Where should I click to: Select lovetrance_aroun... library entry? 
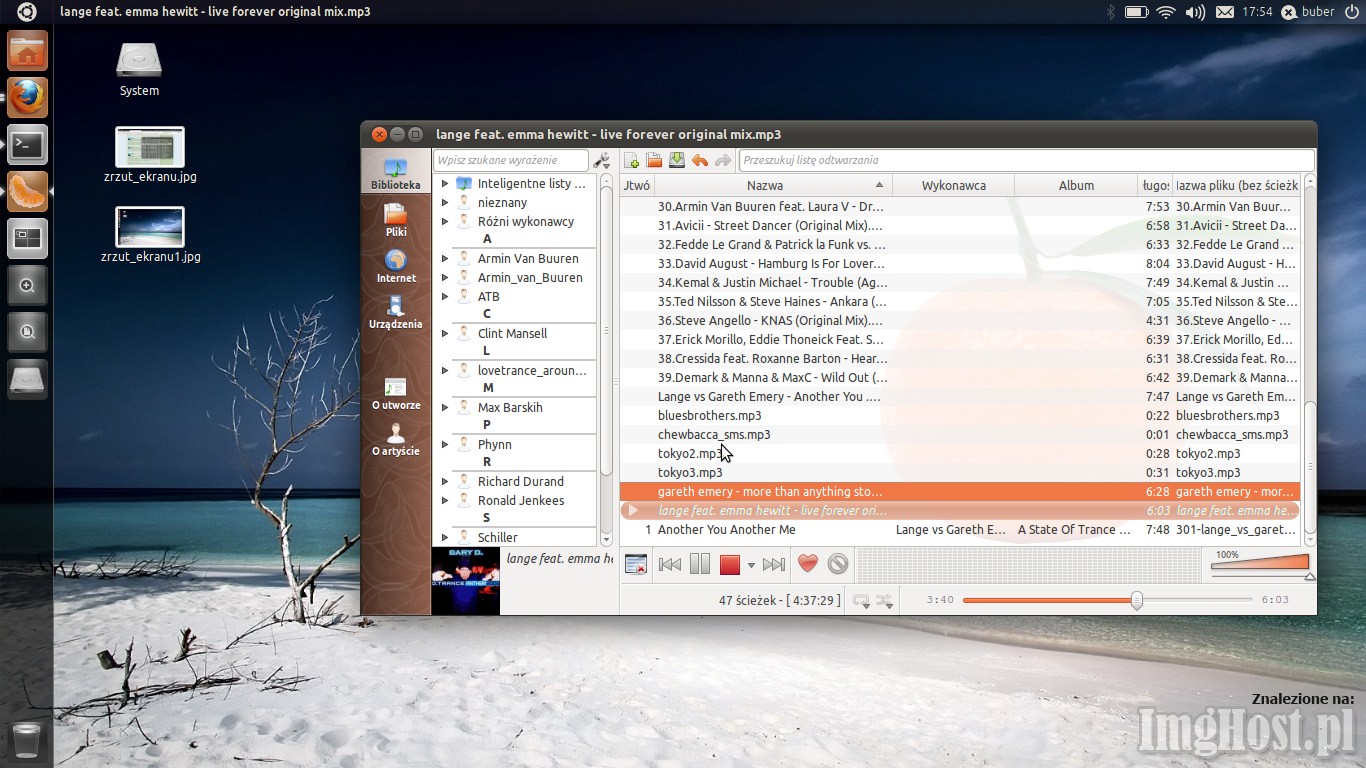(532, 371)
